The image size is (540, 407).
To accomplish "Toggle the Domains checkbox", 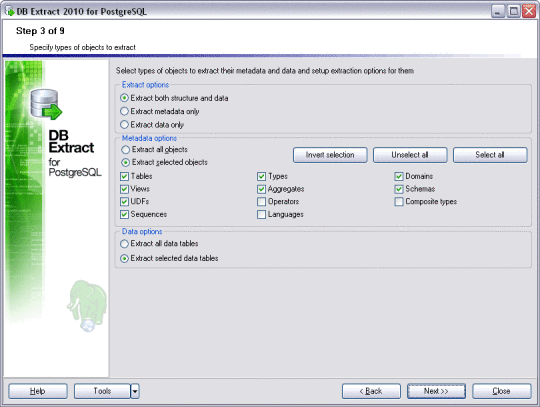I will [399, 177].
